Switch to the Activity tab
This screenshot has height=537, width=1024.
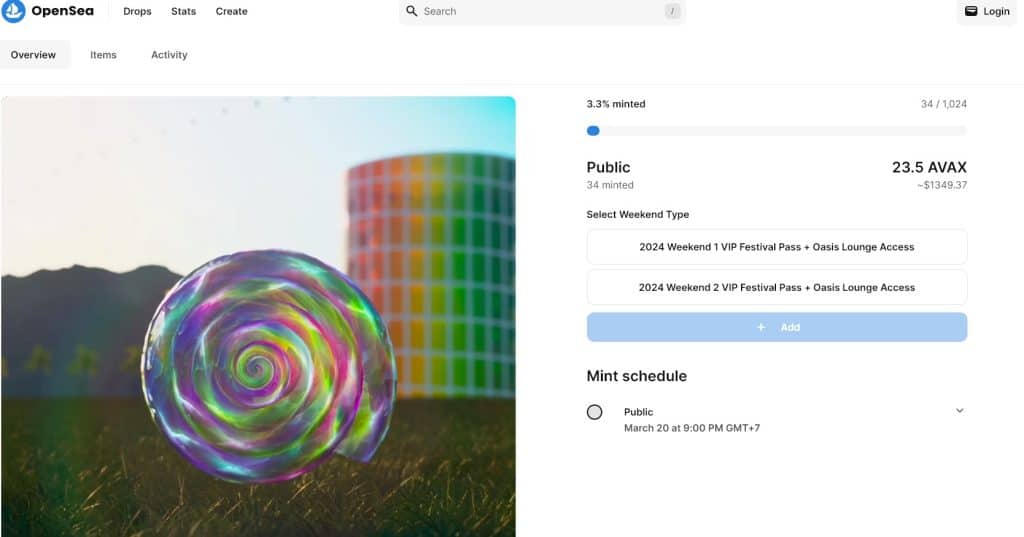[169, 55]
